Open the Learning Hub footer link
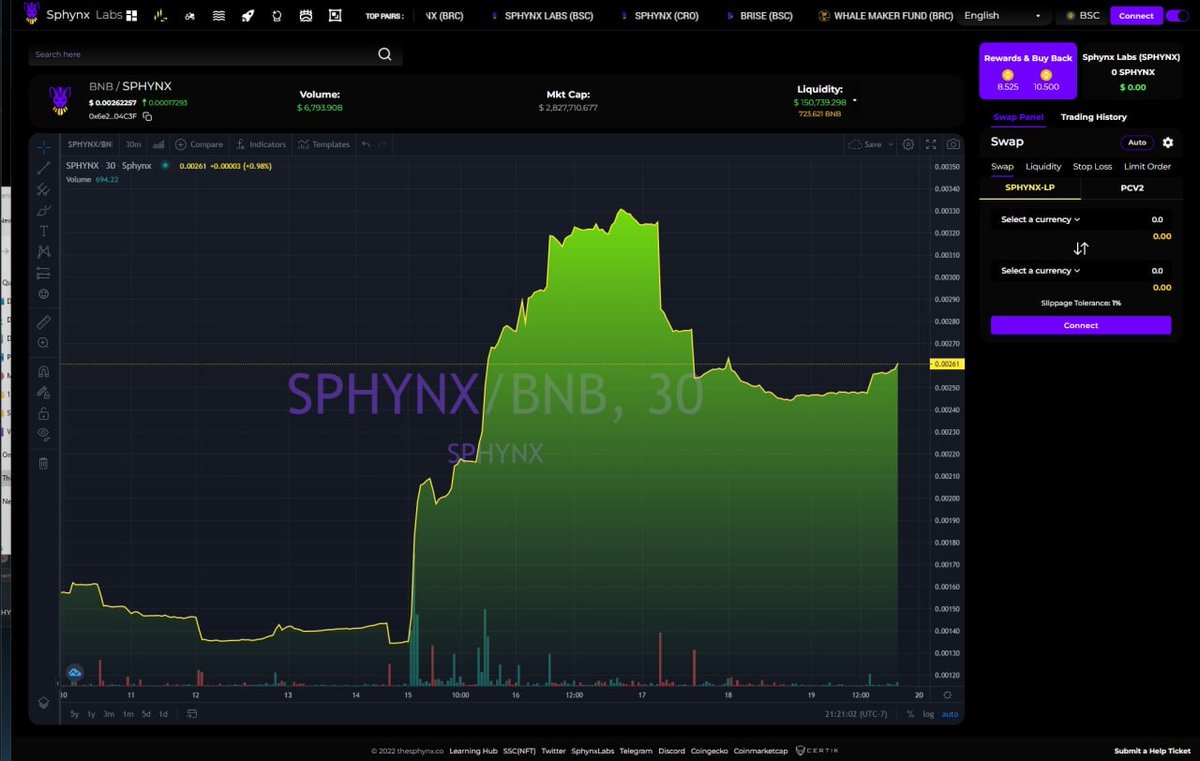Image resolution: width=1200 pixels, height=761 pixels. [x=475, y=751]
